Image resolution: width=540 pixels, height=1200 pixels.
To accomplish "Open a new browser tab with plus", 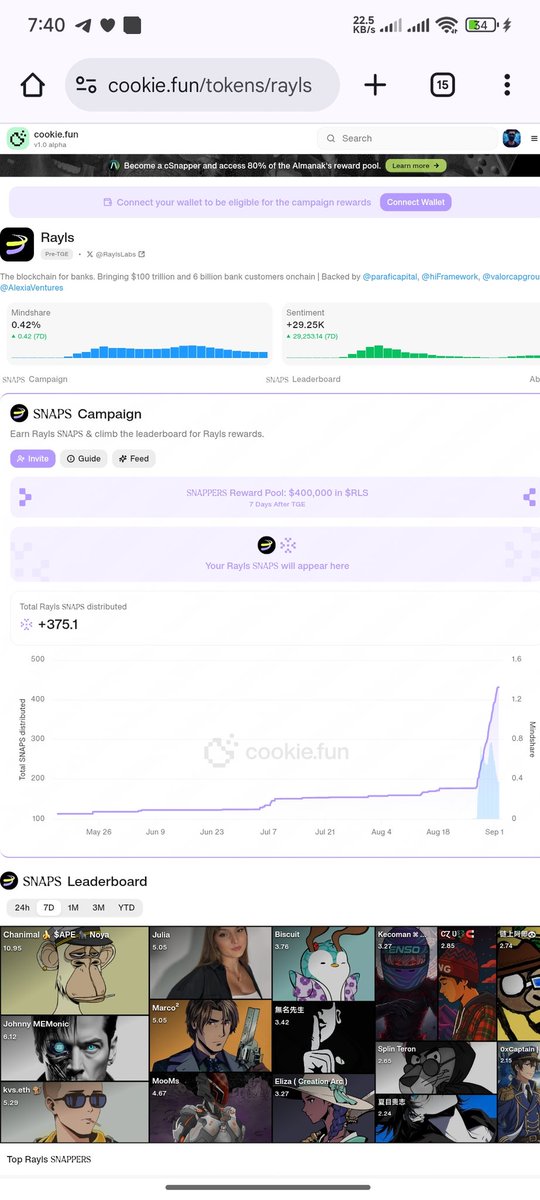I will 375,85.
